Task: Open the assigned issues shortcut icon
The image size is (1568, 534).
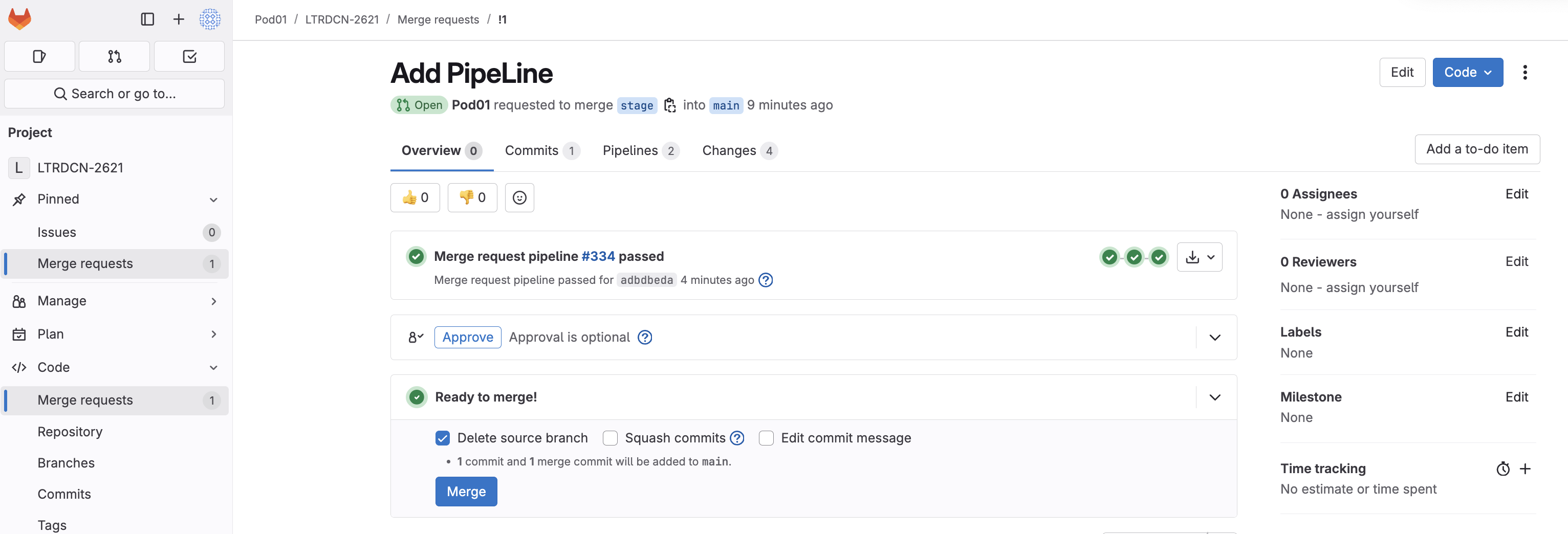Action: (39, 57)
